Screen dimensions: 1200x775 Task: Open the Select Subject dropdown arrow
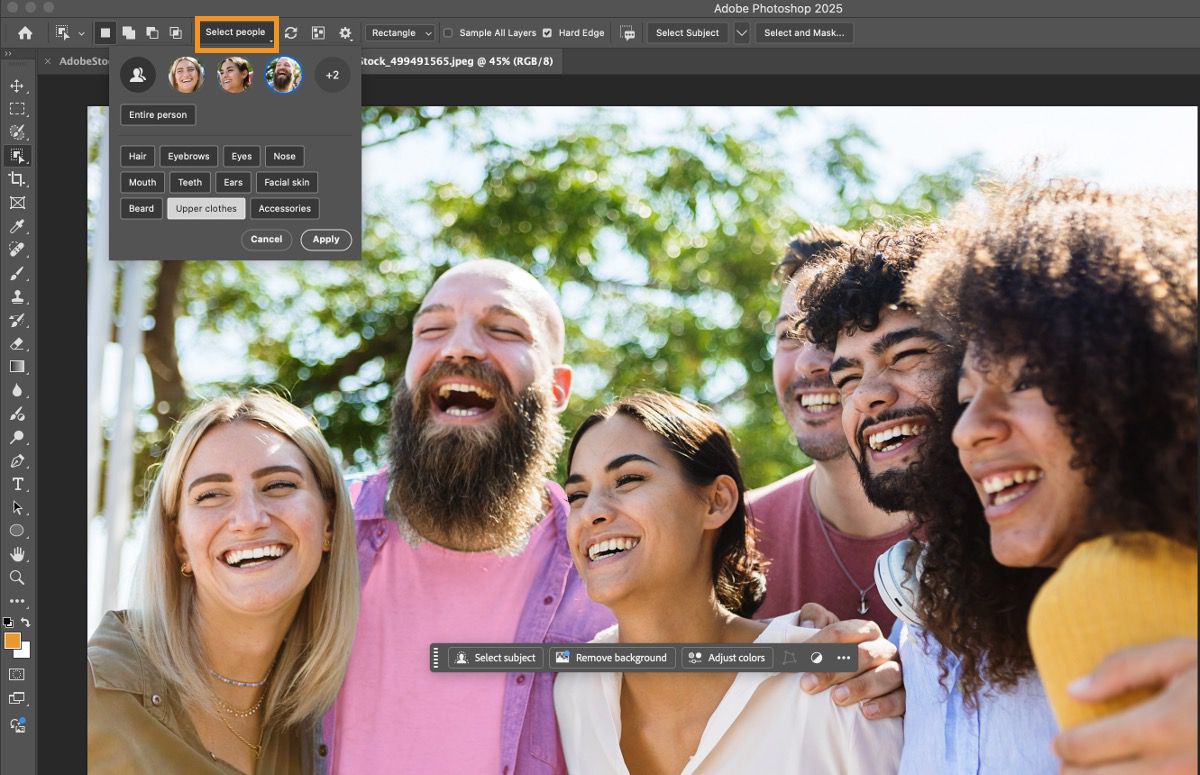pyautogui.click(x=741, y=32)
